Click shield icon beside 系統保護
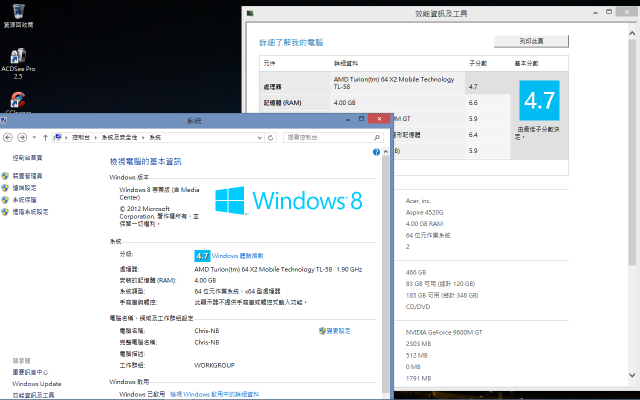This screenshot has height=400, width=640. point(5,200)
